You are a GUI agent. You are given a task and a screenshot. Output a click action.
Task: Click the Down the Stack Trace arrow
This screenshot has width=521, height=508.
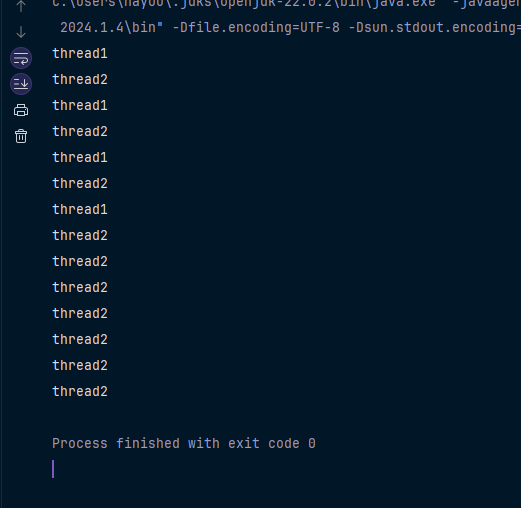21,32
